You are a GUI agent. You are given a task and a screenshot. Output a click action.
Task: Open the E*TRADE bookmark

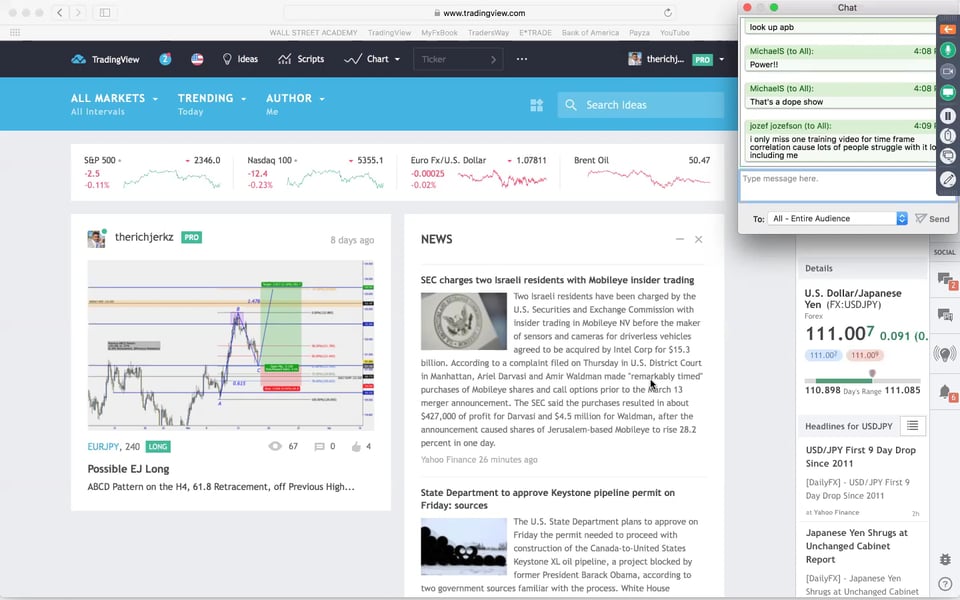pos(535,32)
